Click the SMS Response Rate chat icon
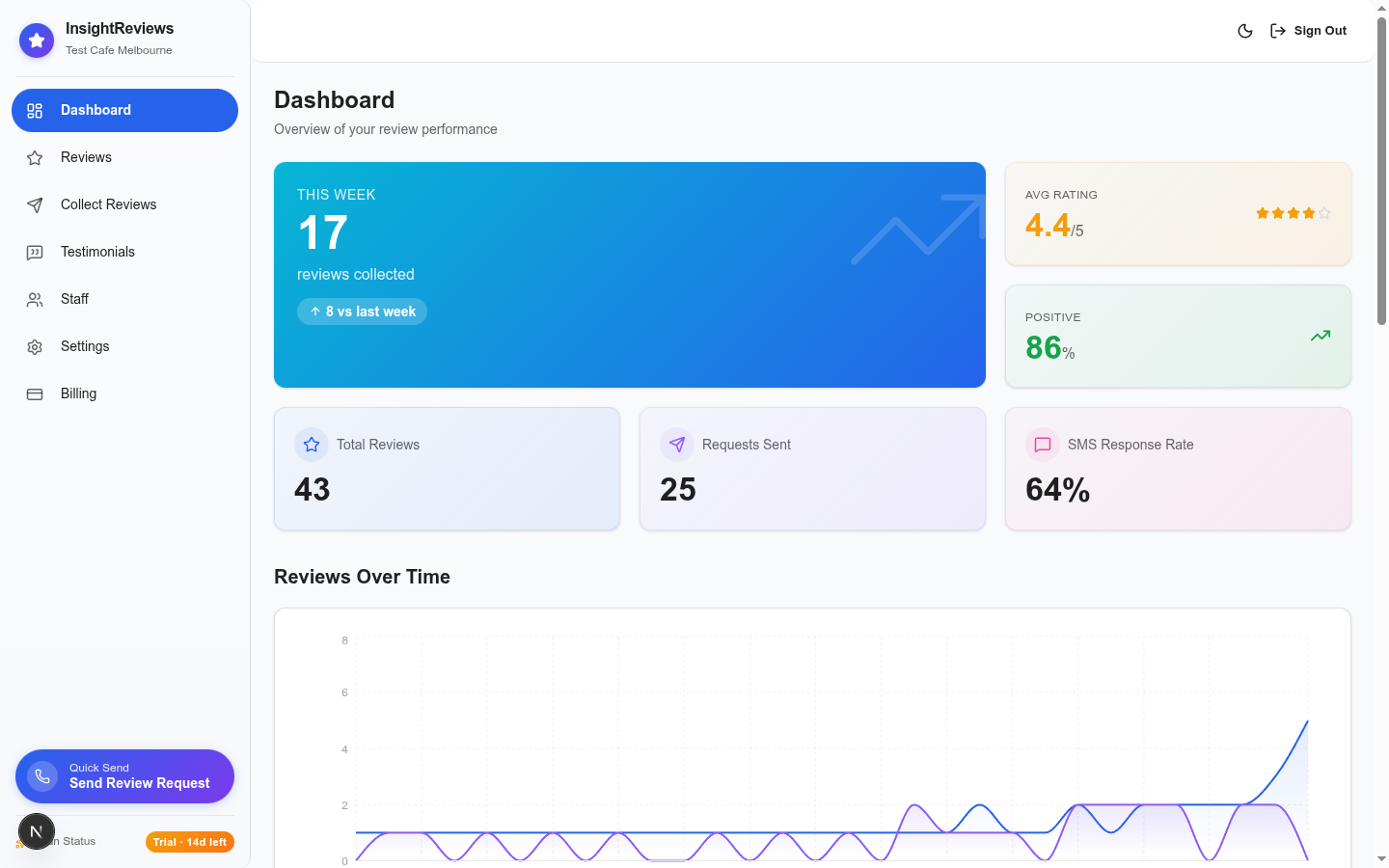 [x=1043, y=445]
